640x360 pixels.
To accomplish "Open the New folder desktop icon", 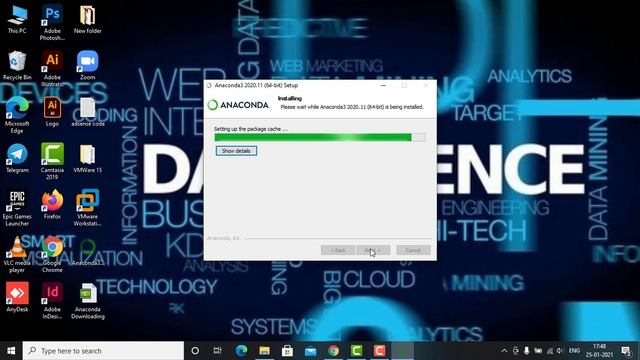I will click(87, 19).
